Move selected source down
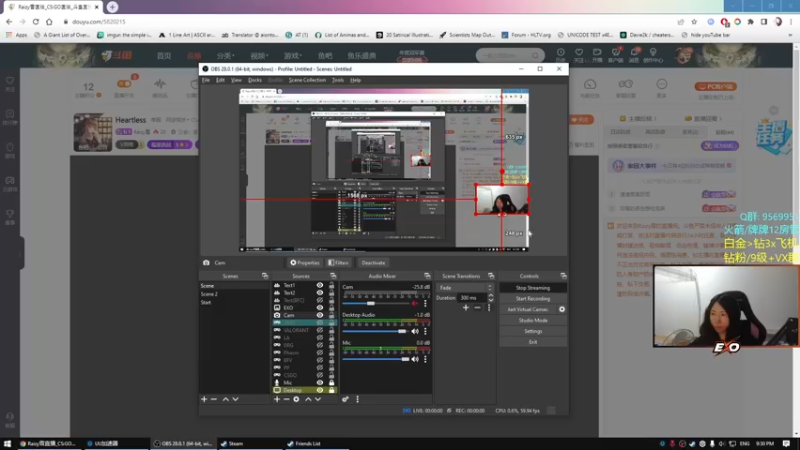The height and width of the screenshot is (450, 800). pos(318,399)
